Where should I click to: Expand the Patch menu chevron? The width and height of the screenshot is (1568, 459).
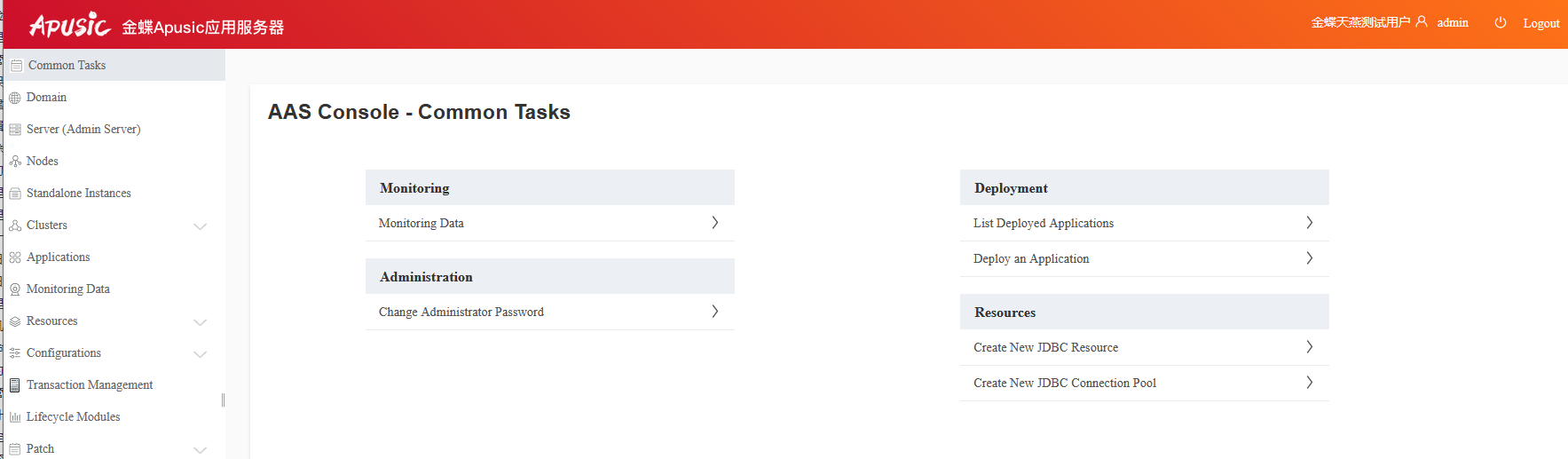(x=201, y=450)
